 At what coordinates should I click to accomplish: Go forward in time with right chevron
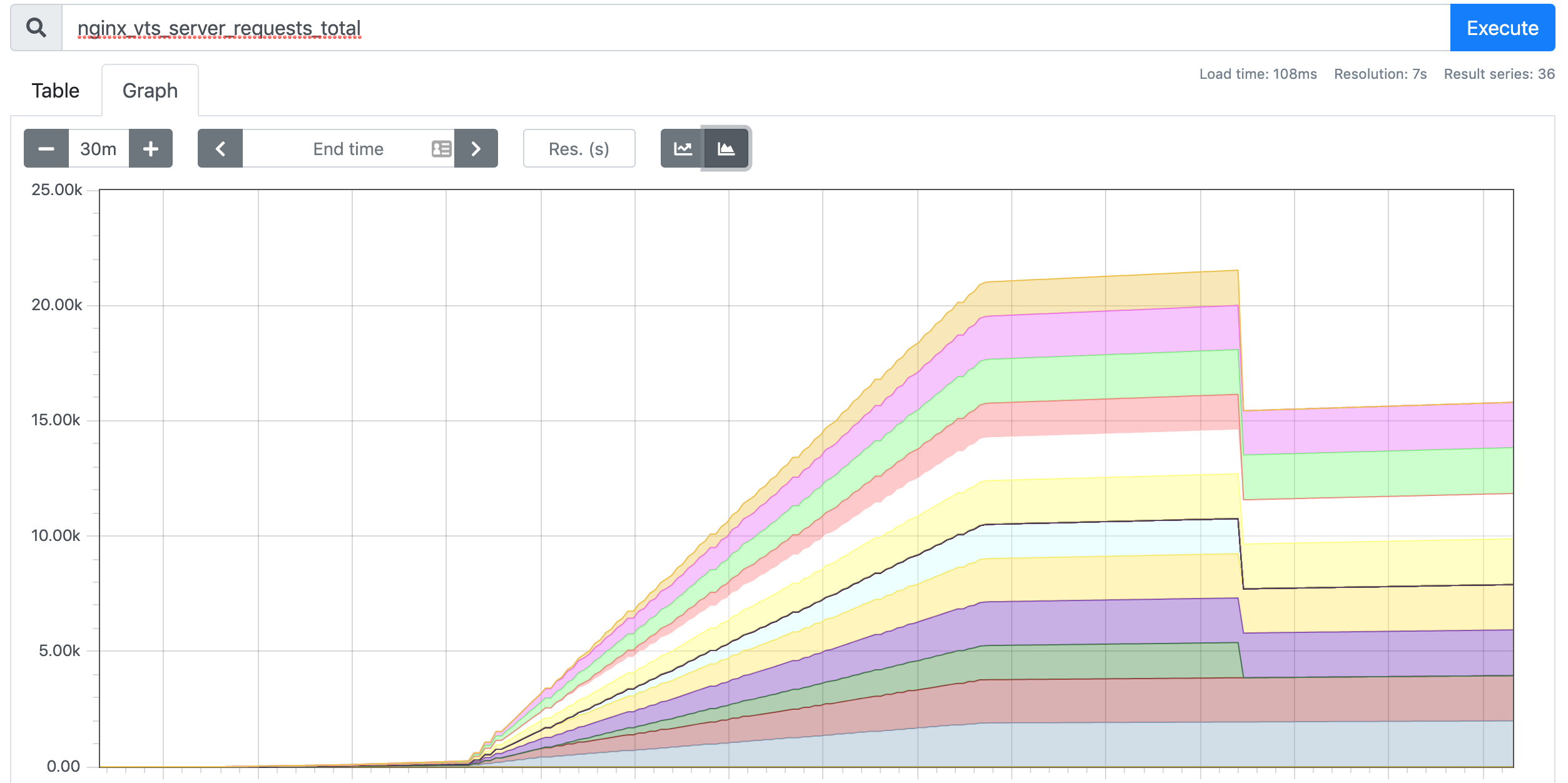tap(476, 149)
